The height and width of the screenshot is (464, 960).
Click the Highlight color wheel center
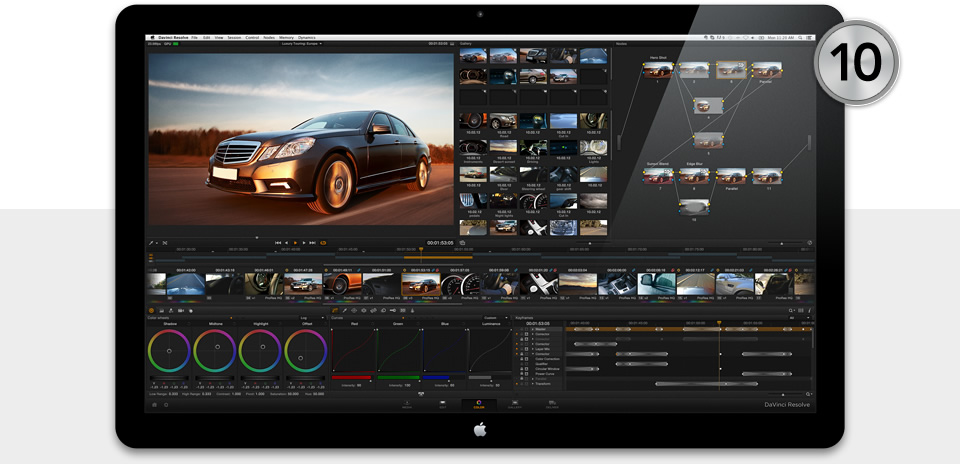click(260, 351)
